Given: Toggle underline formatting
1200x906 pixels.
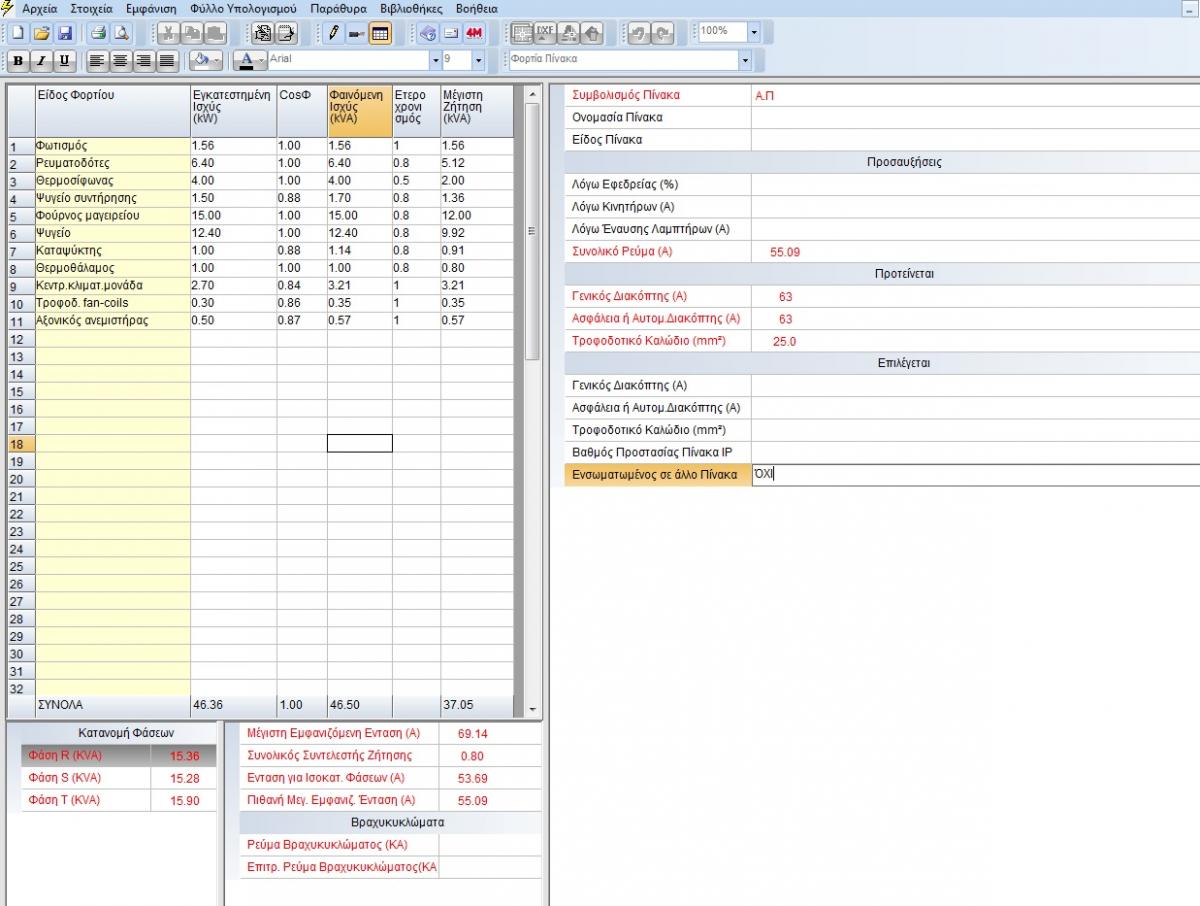Looking at the screenshot, I should click(x=64, y=60).
